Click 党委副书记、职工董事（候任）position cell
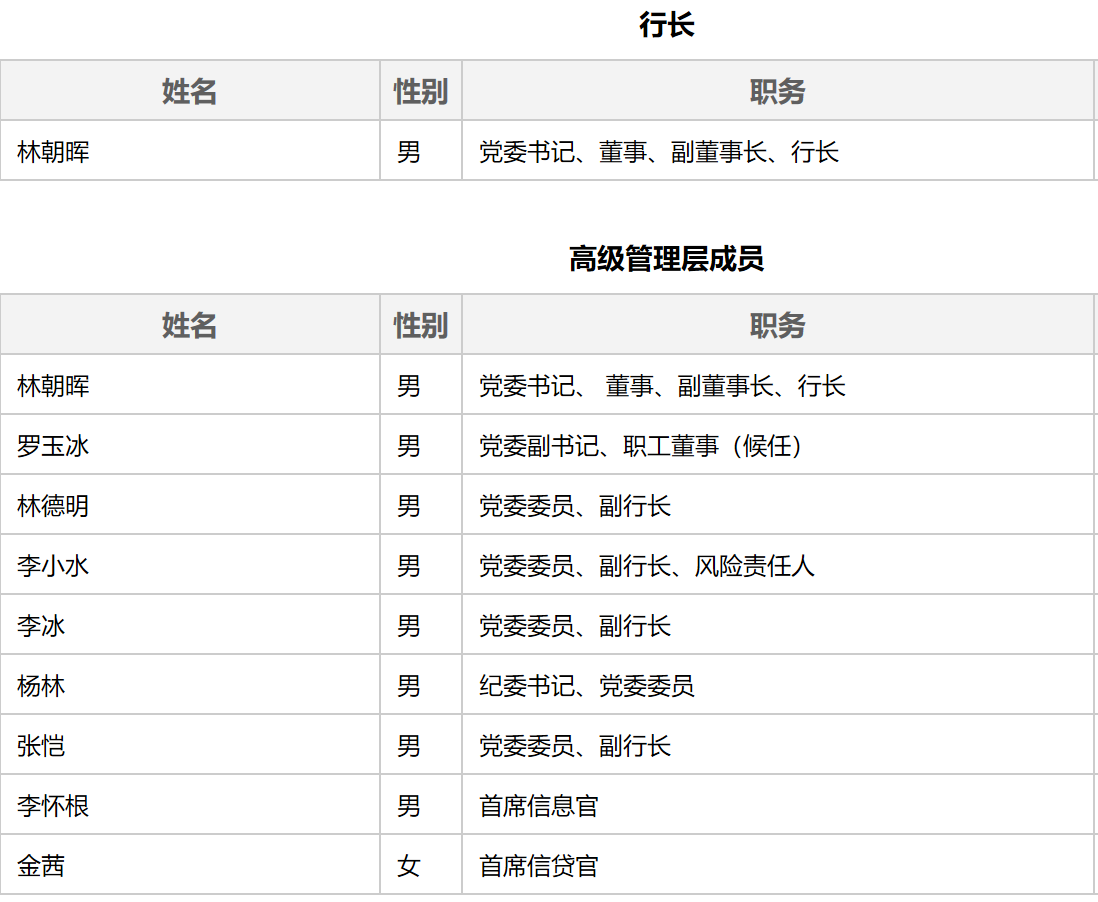This screenshot has width=1098, height=902. (x=641, y=446)
